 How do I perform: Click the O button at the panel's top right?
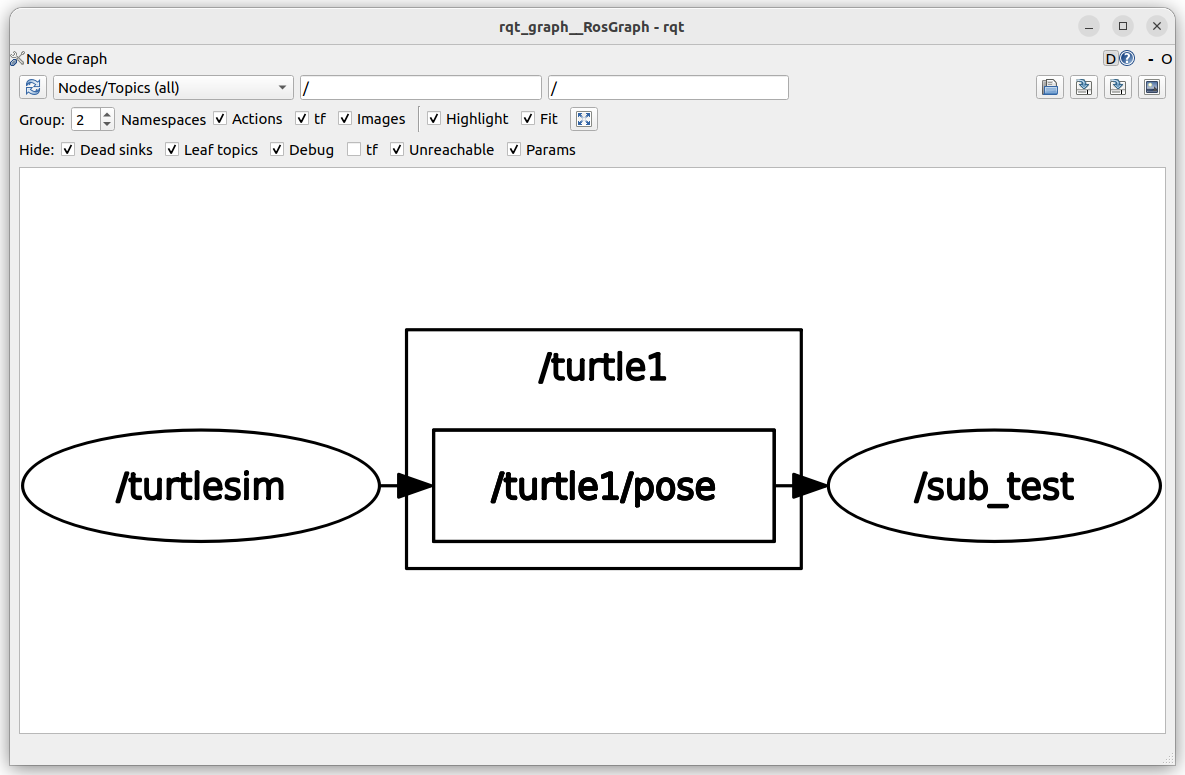[1166, 59]
